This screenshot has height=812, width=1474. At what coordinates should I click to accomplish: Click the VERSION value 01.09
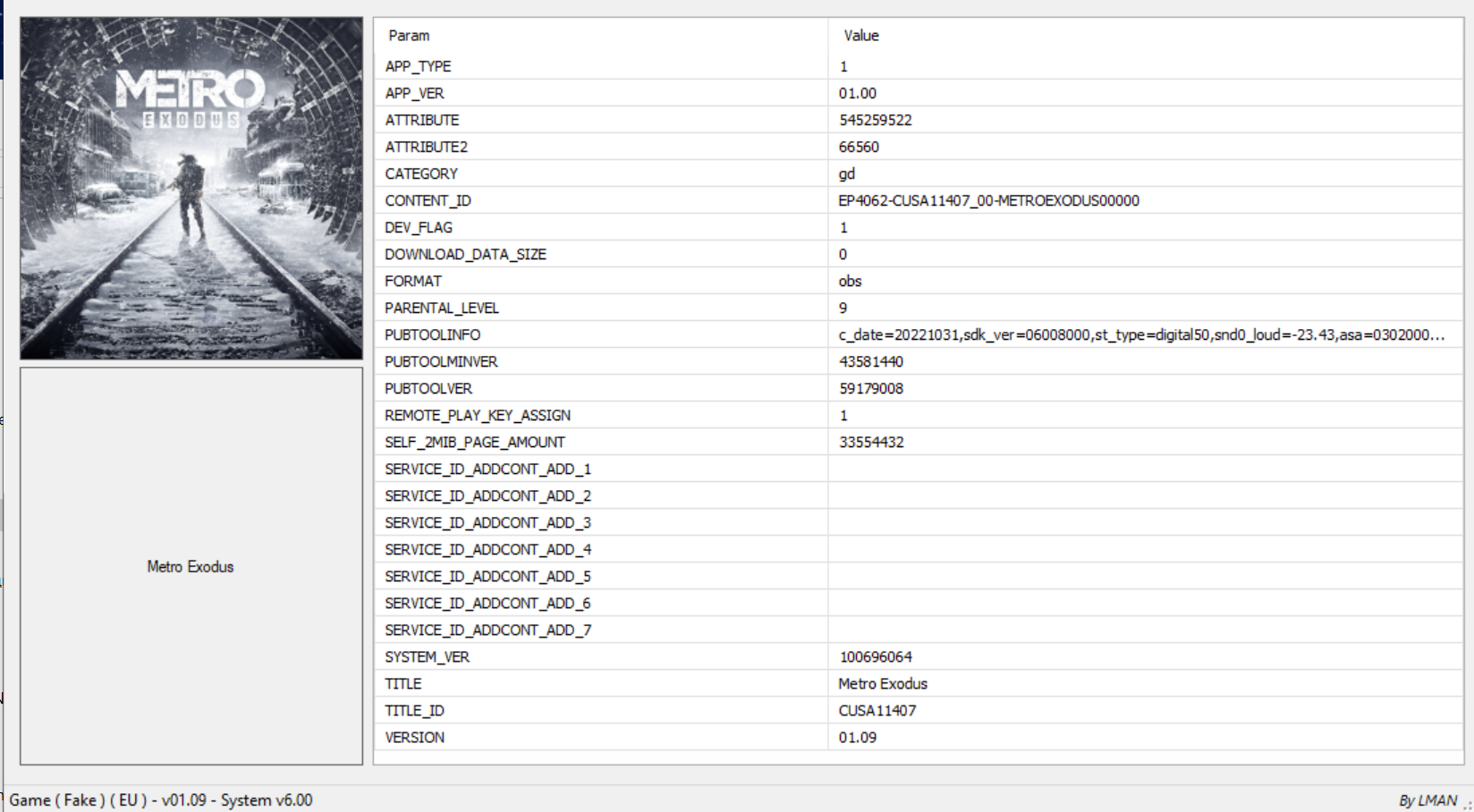[858, 737]
